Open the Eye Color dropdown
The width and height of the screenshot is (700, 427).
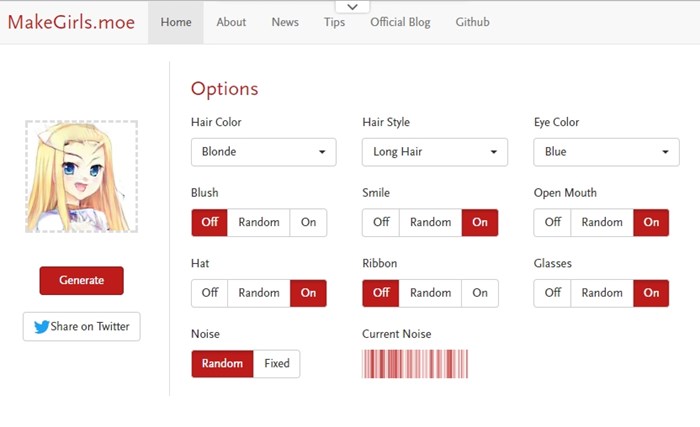(x=606, y=152)
